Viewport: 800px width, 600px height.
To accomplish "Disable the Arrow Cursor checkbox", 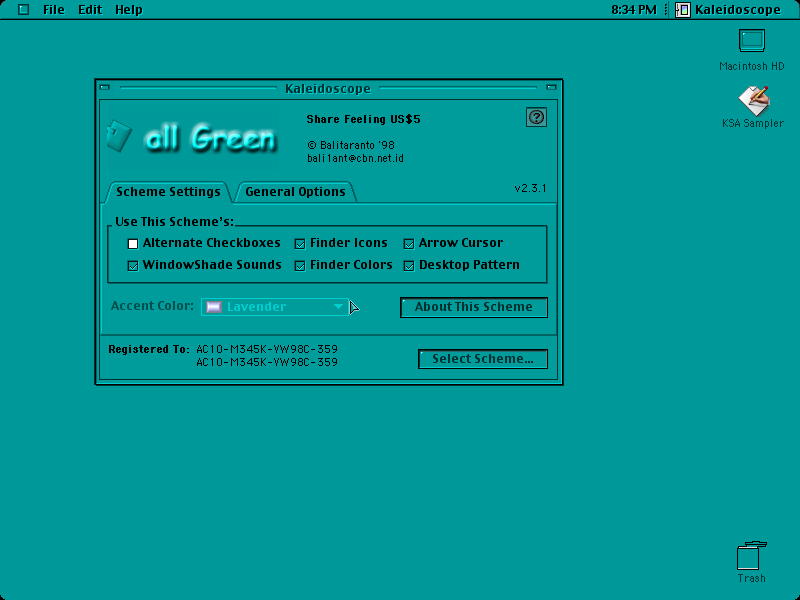I will click(x=409, y=244).
